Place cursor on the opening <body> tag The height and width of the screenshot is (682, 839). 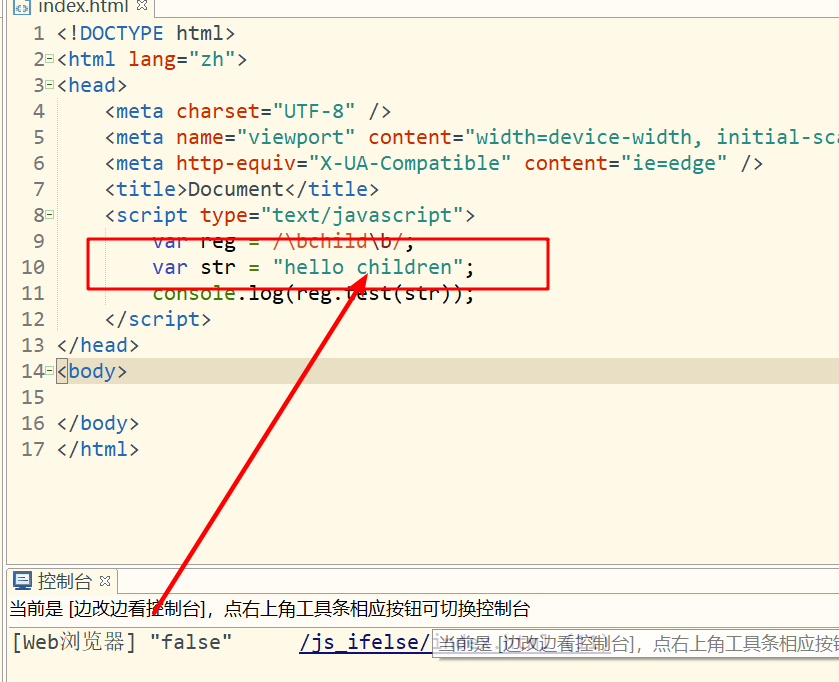coord(92,371)
